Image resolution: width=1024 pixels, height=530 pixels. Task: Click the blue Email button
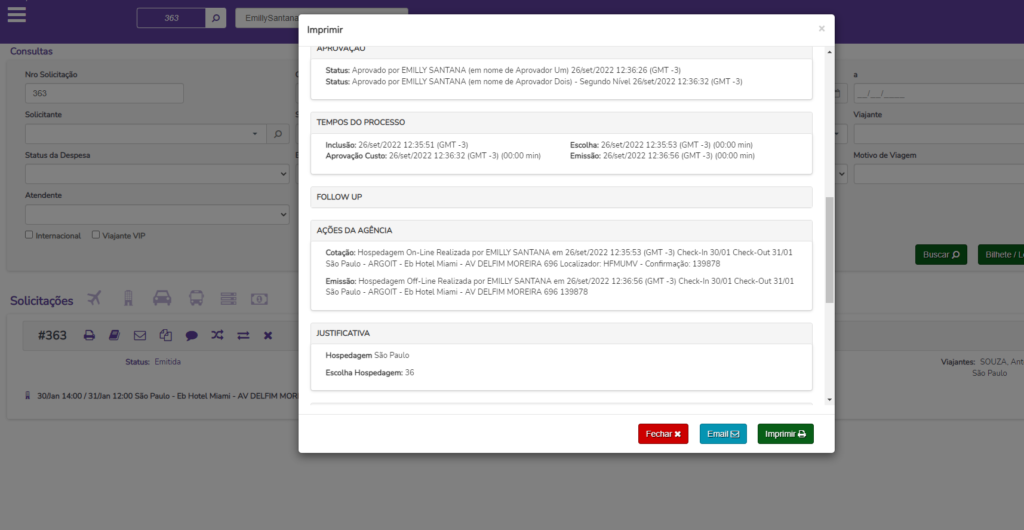(723, 434)
